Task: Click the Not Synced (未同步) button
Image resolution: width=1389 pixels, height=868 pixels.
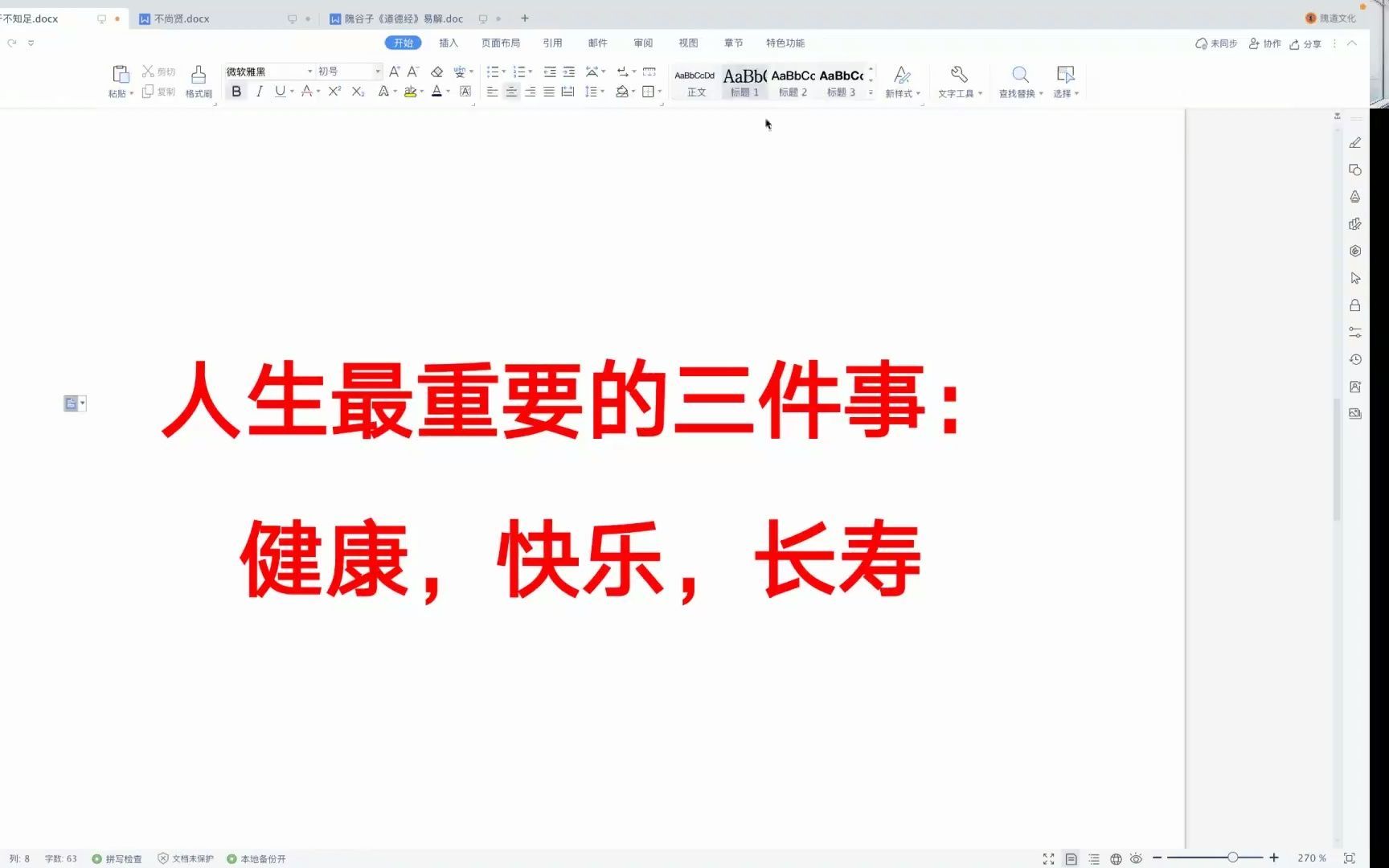Action: (x=1216, y=43)
